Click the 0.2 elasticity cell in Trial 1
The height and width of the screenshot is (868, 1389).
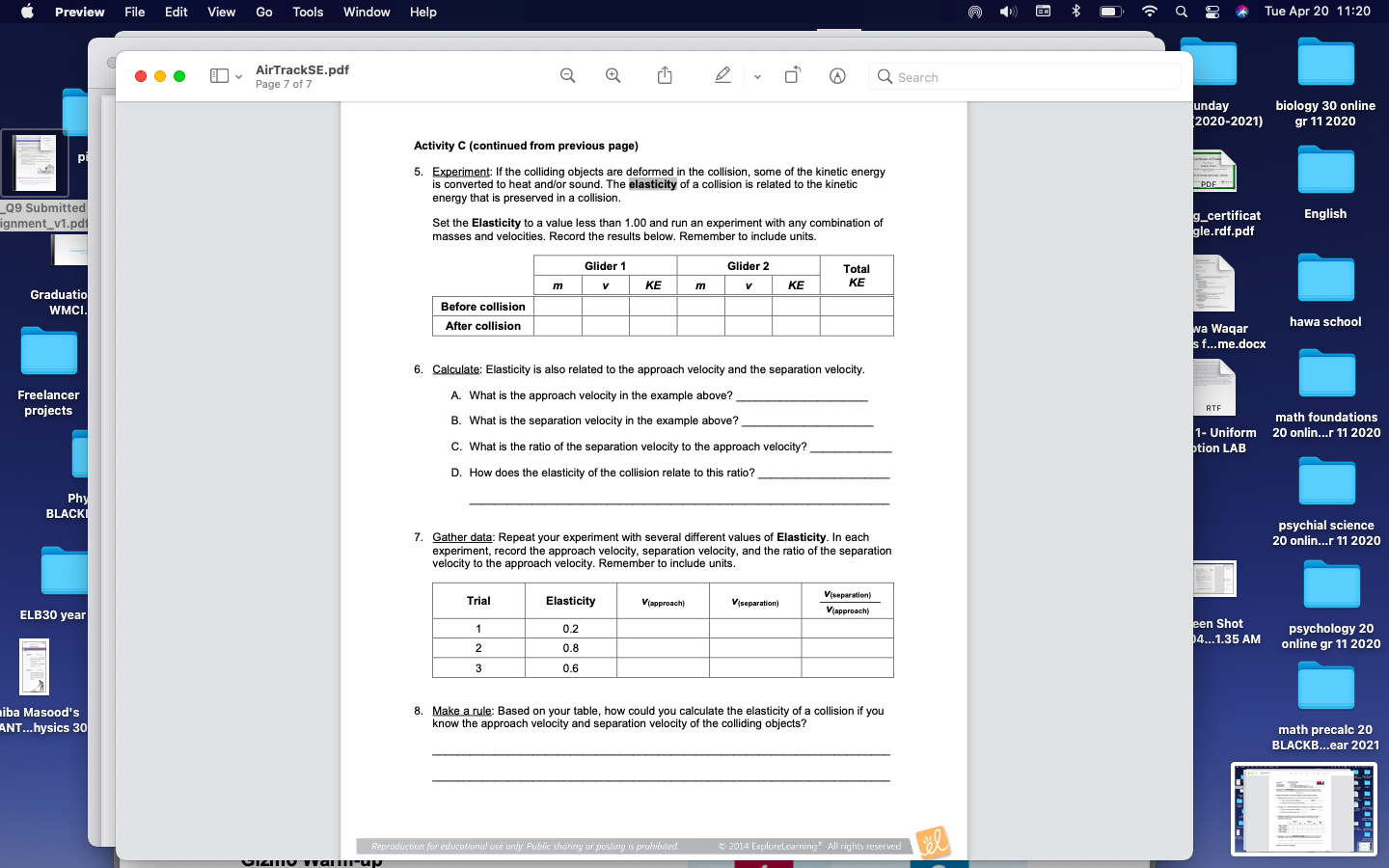(571, 629)
